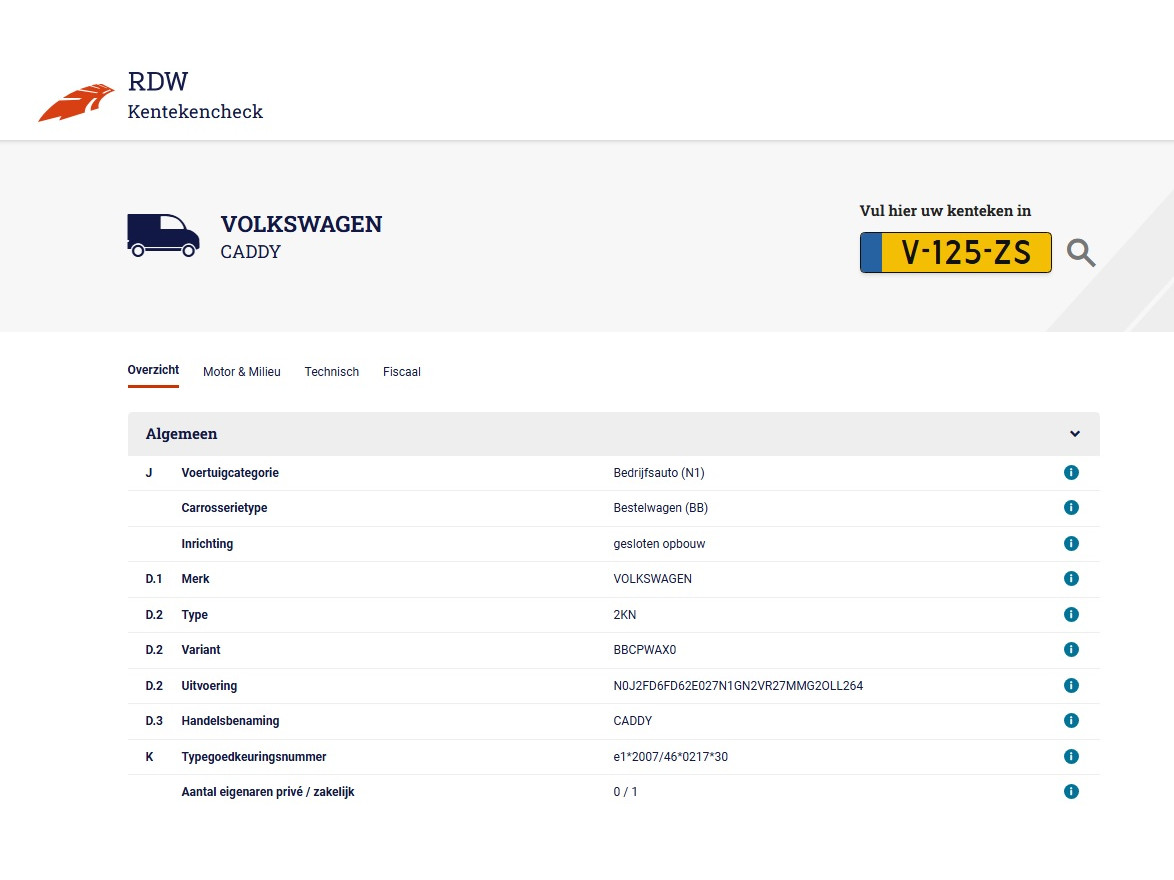
Task: Click the N0J2FD6FD62E027N1GN2VR27MMG2OLL264 value
Action: (x=738, y=687)
